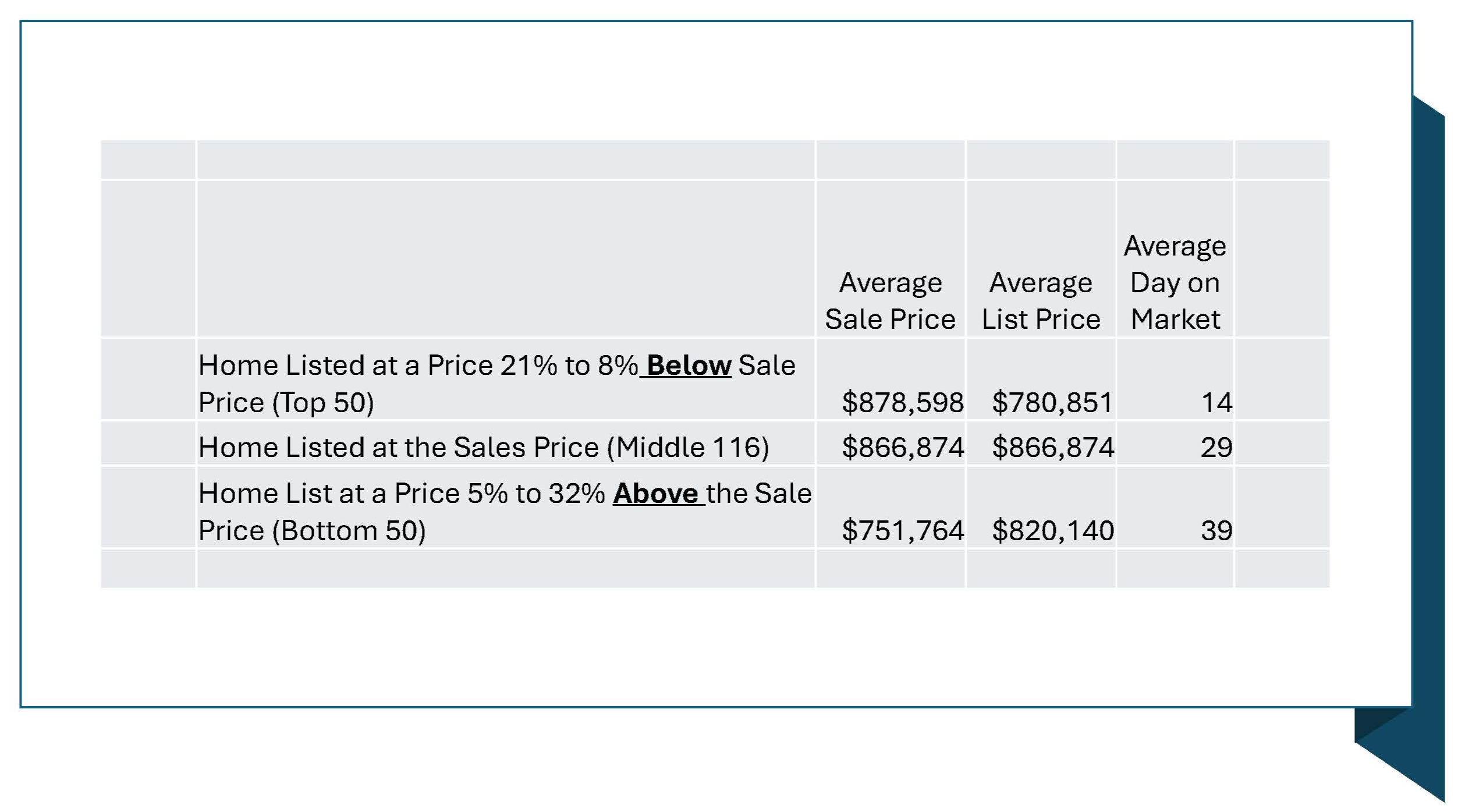1465x812 pixels.
Task: Select the Bottom 50 row label
Action: (505, 512)
